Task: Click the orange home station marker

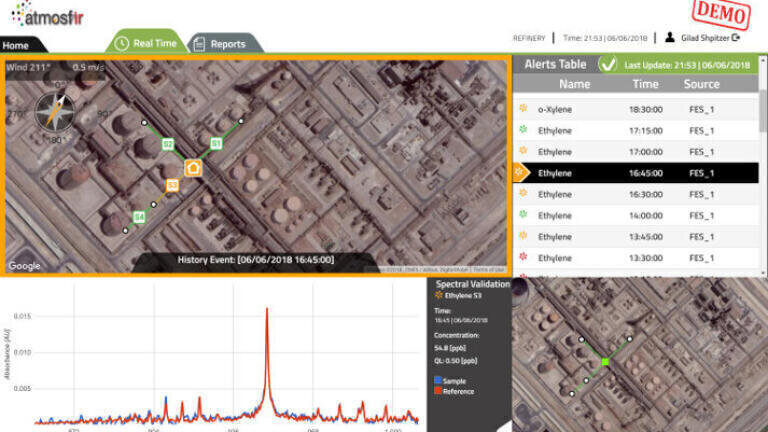Action: click(x=193, y=168)
